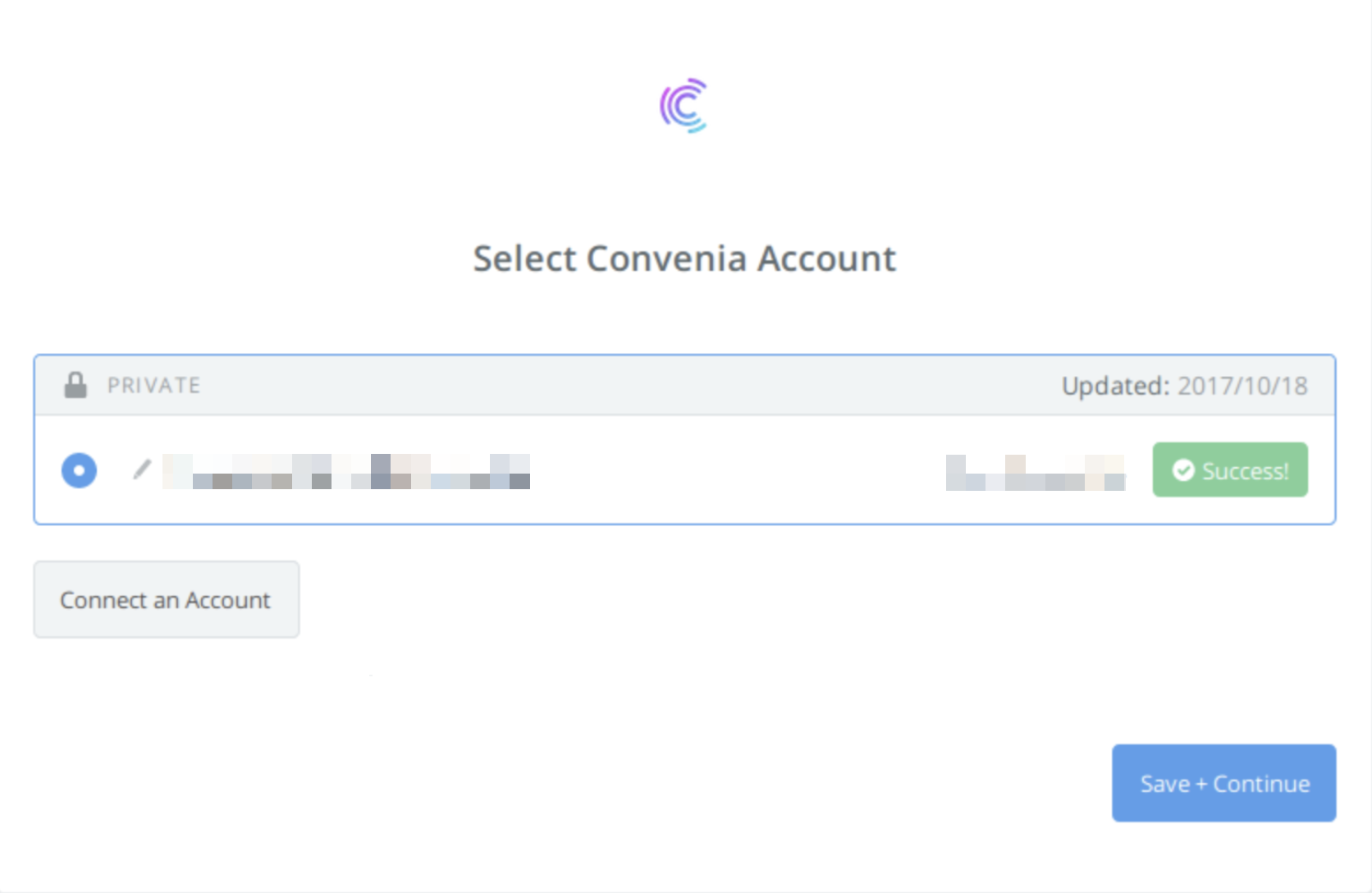The image size is (1372, 893).
Task: Click the word Success! in the green badge
Action: pos(1246,471)
